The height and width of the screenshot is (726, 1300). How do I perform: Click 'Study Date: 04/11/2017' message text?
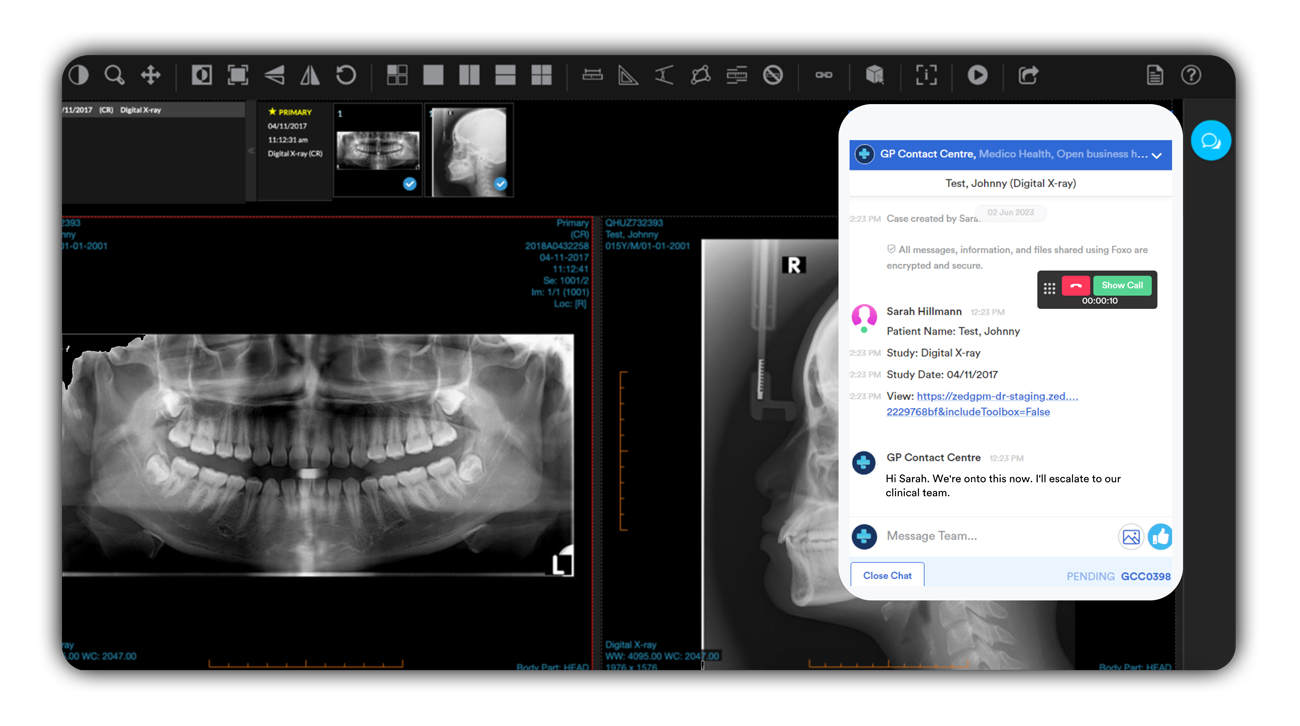(x=942, y=375)
